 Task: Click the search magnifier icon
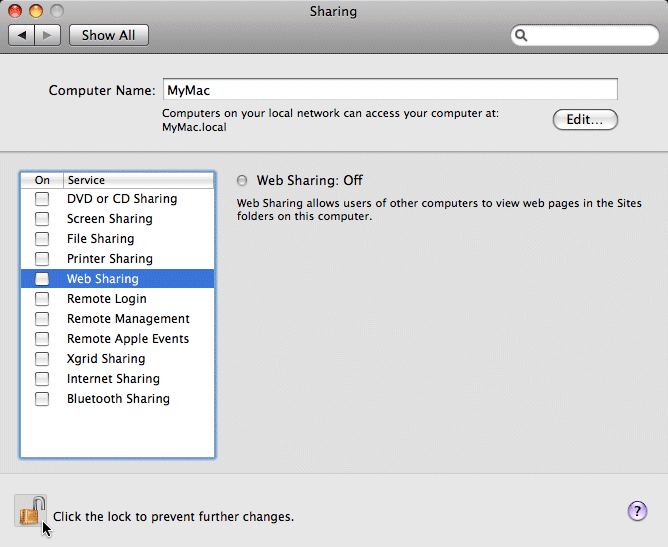click(521, 35)
